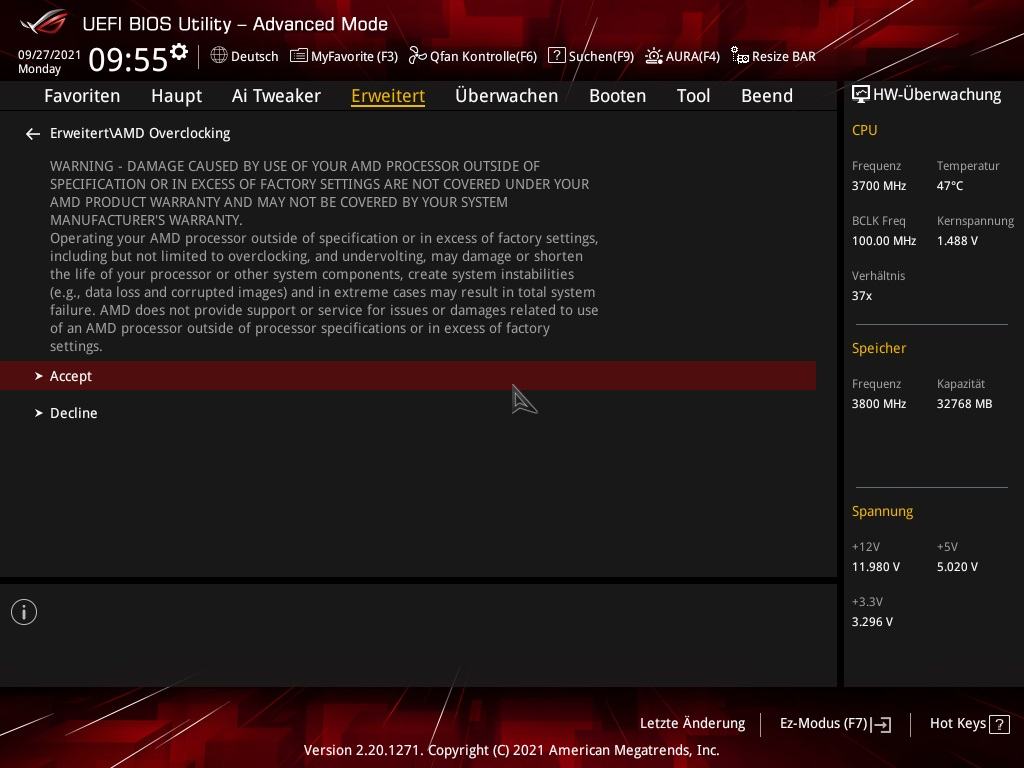This screenshot has width=1024, height=768.
Task: Open the Favoriten tab
Action: [x=82, y=96]
